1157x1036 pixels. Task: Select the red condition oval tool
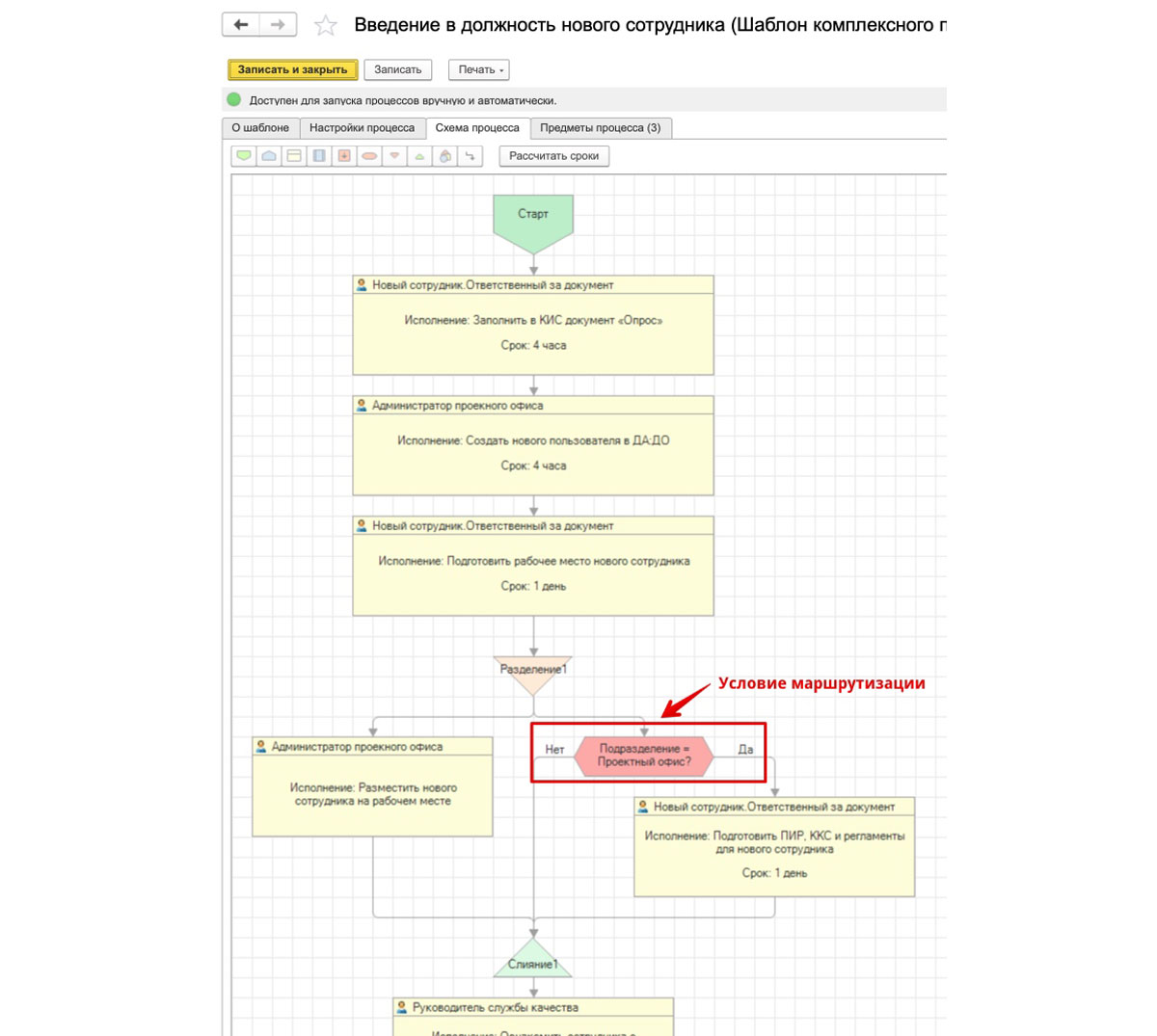coord(369,155)
